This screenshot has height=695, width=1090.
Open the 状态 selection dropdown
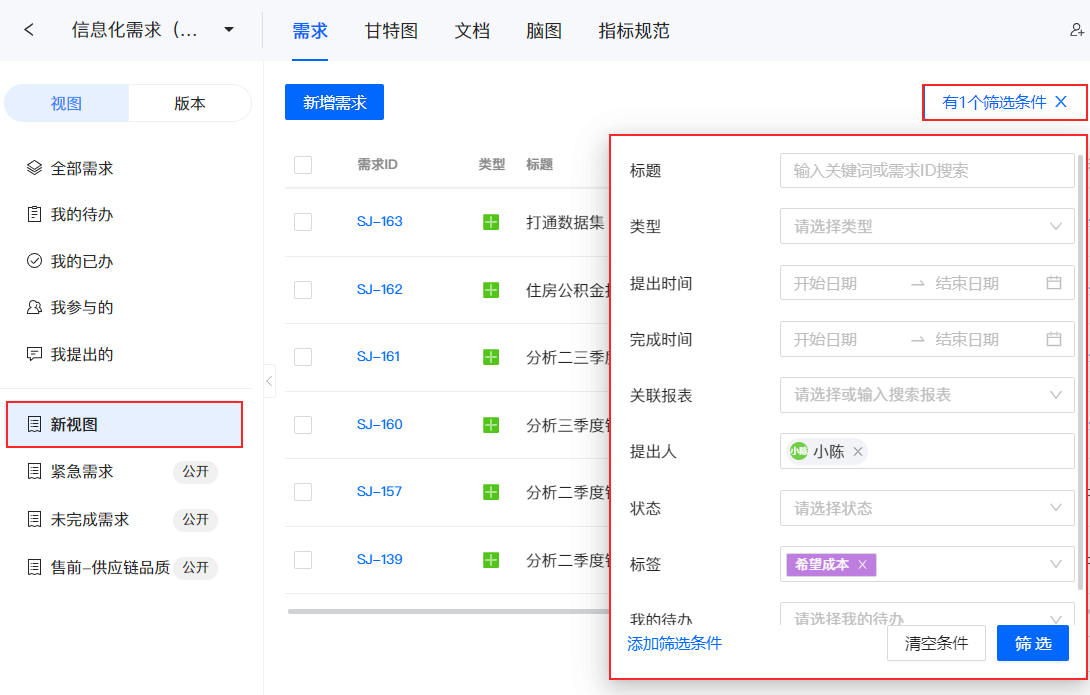927,508
